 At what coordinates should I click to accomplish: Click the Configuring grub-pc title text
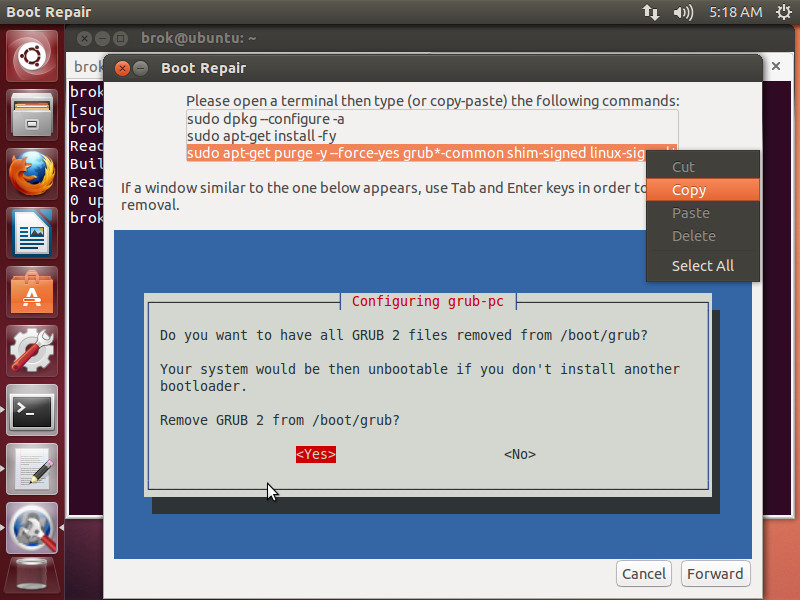[x=428, y=301]
